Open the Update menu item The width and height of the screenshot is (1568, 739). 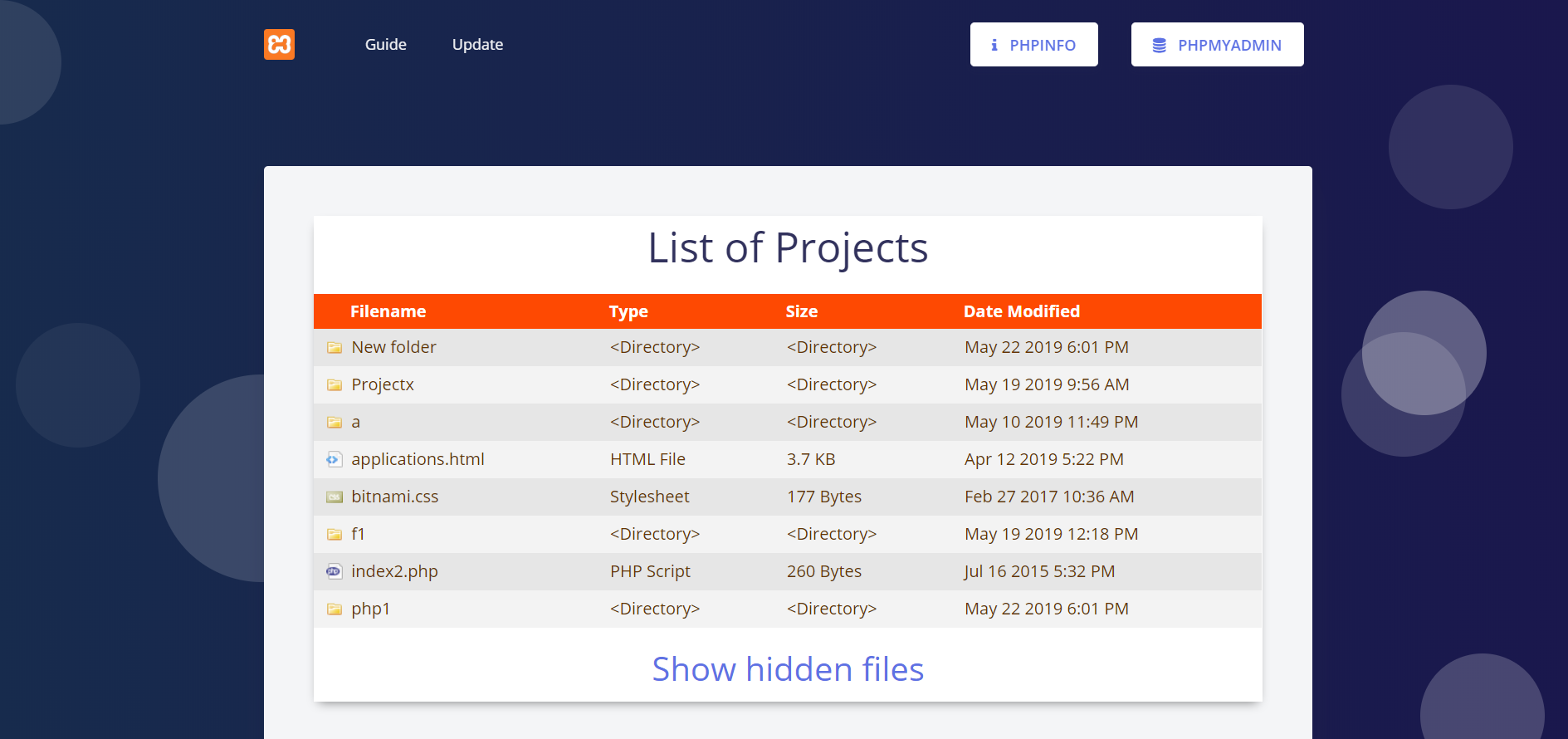pos(477,45)
